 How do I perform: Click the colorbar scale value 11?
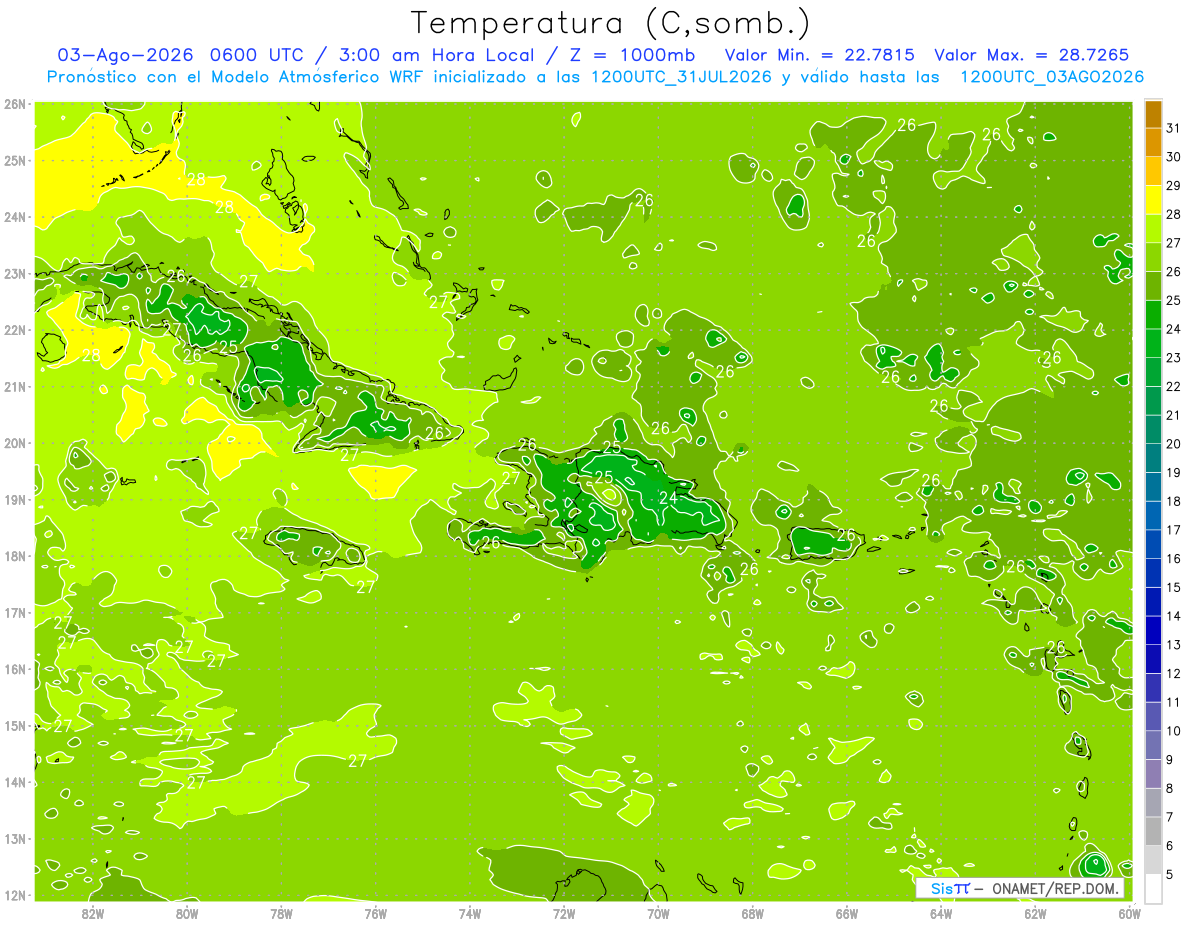(x=1174, y=702)
